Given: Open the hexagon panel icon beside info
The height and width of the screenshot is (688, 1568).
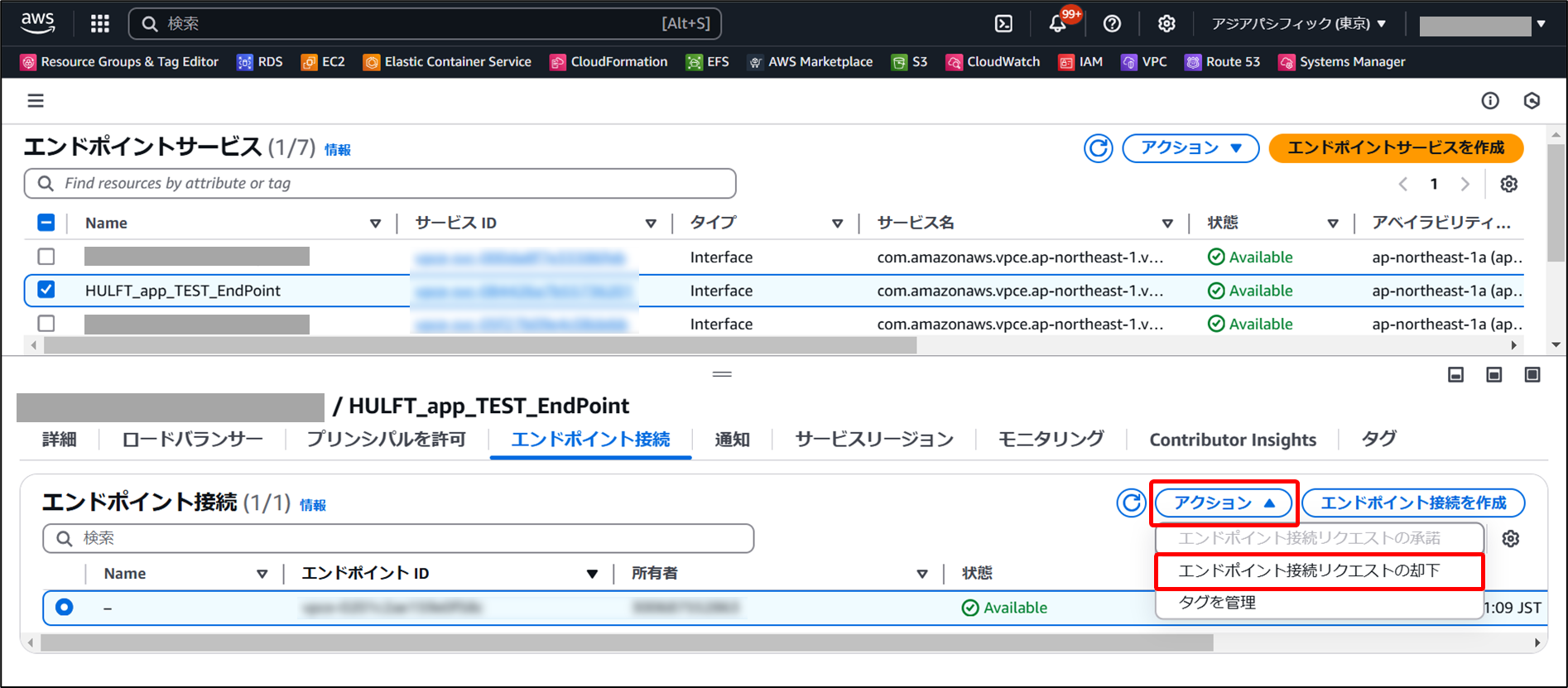Looking at the screenshot, I should pos(1532,101).
